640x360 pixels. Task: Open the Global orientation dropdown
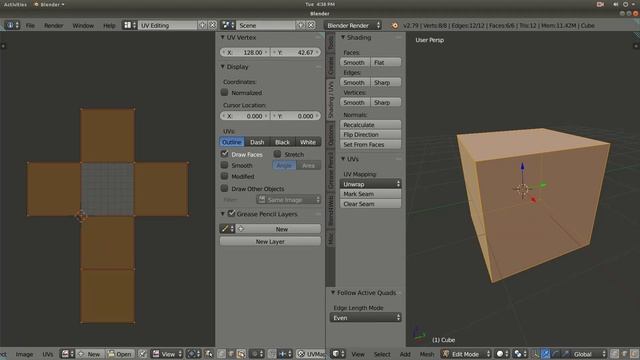(x=589, y=354)
